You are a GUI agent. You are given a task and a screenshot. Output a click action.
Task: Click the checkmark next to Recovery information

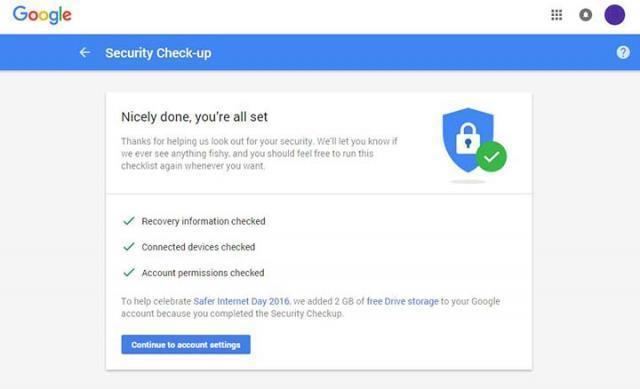(129, 221)
